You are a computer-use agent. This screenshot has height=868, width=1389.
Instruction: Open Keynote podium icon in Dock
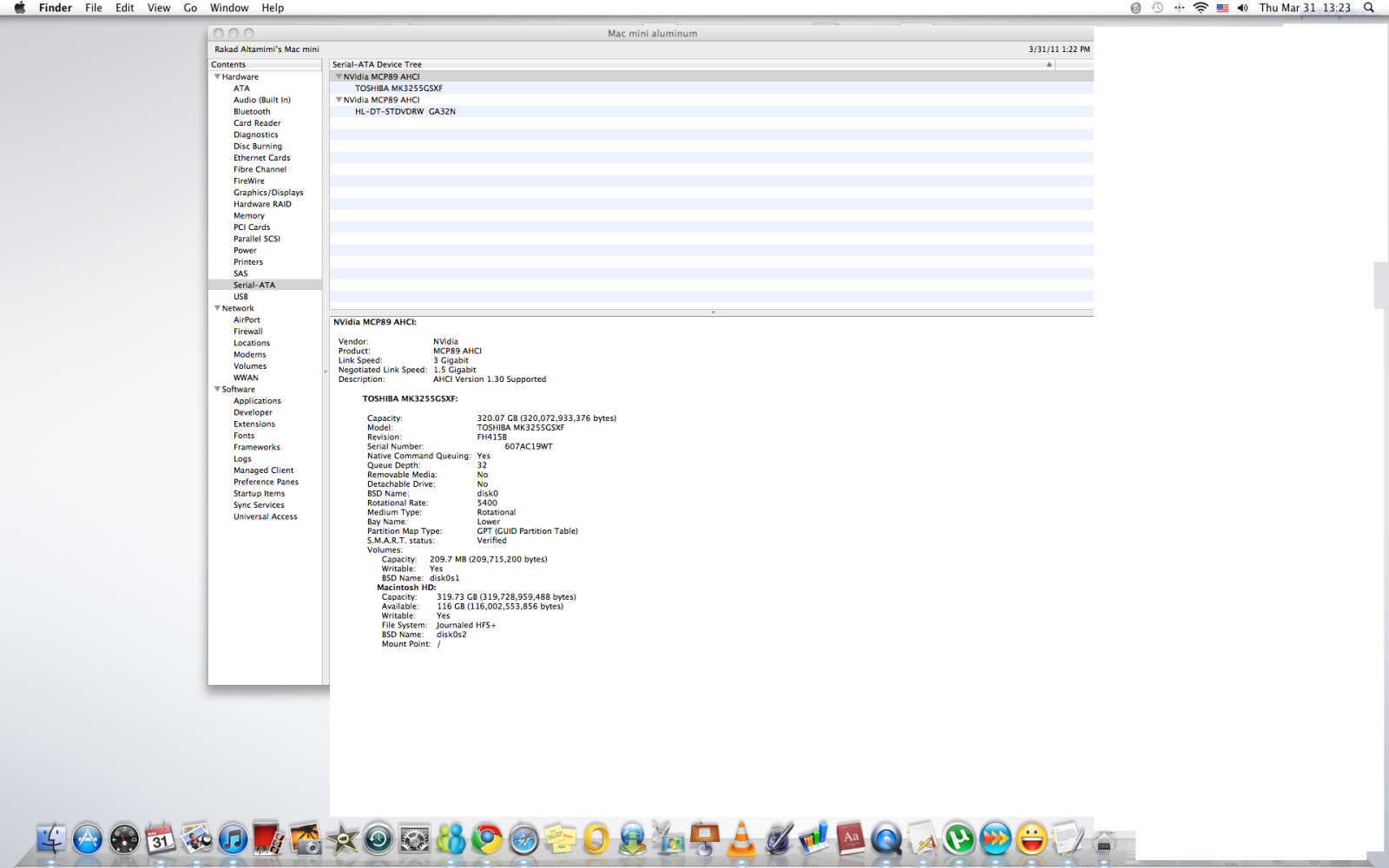point(705,839)
